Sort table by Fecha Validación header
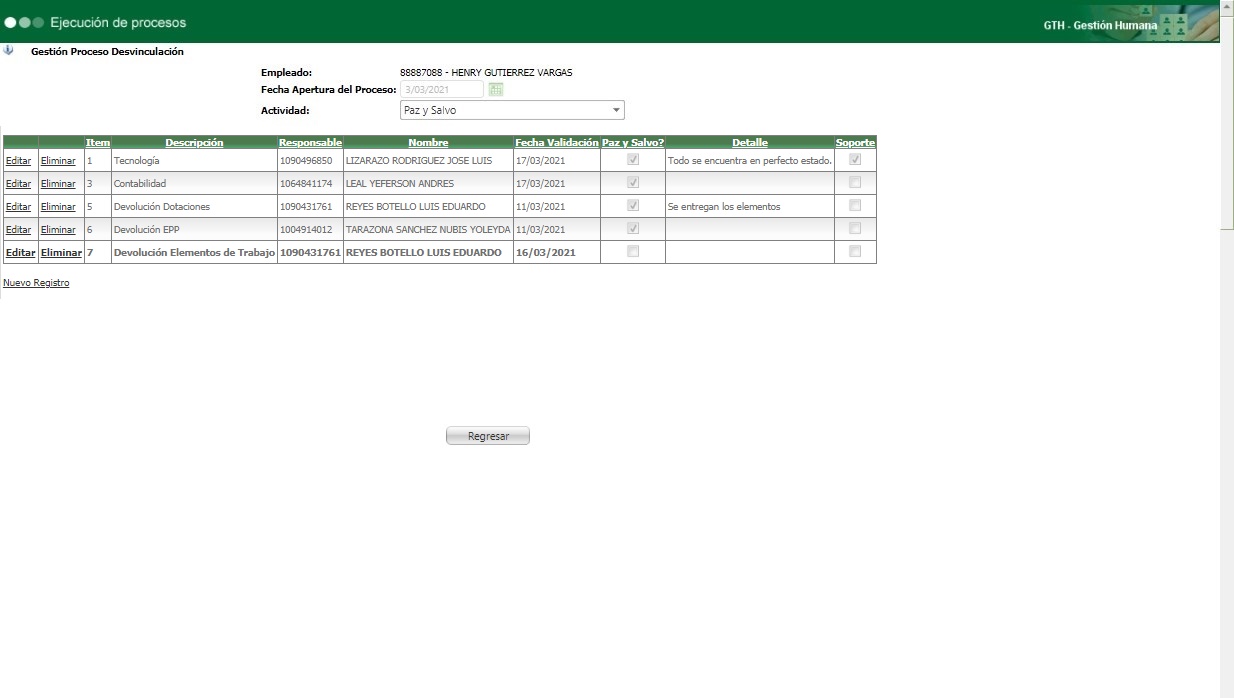The width and height of the screenshot is (1234, 698). coord(557,143)
